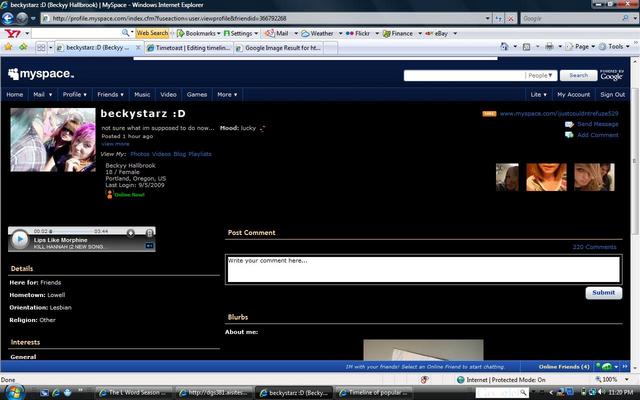Click the Print icon in command bar
The image size is (640, 400).
[549, 47]
